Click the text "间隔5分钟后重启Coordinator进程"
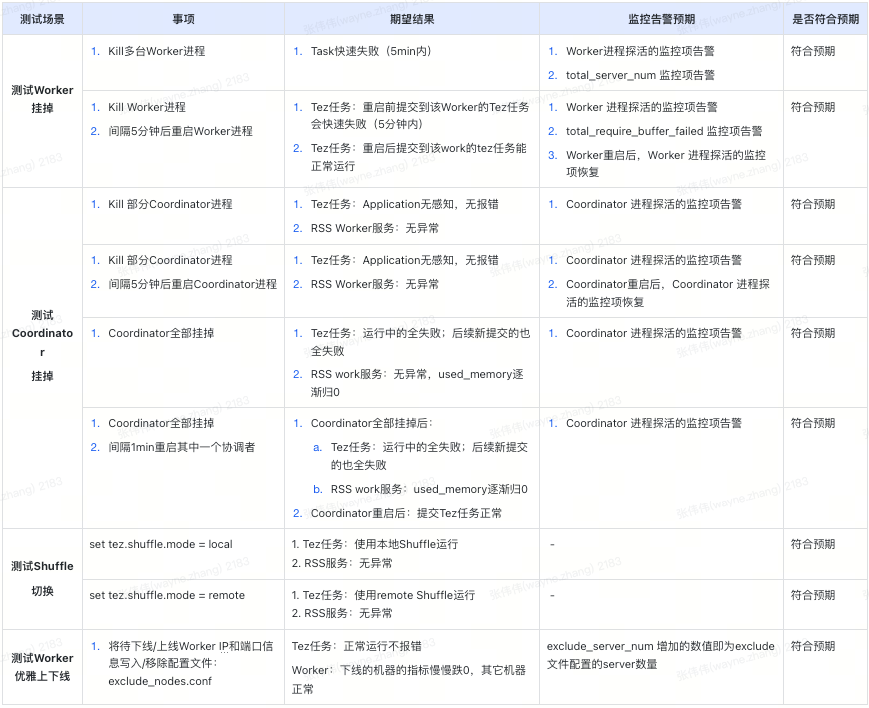Viewport: 869px width, 708px height. click(x=192, y=284)
